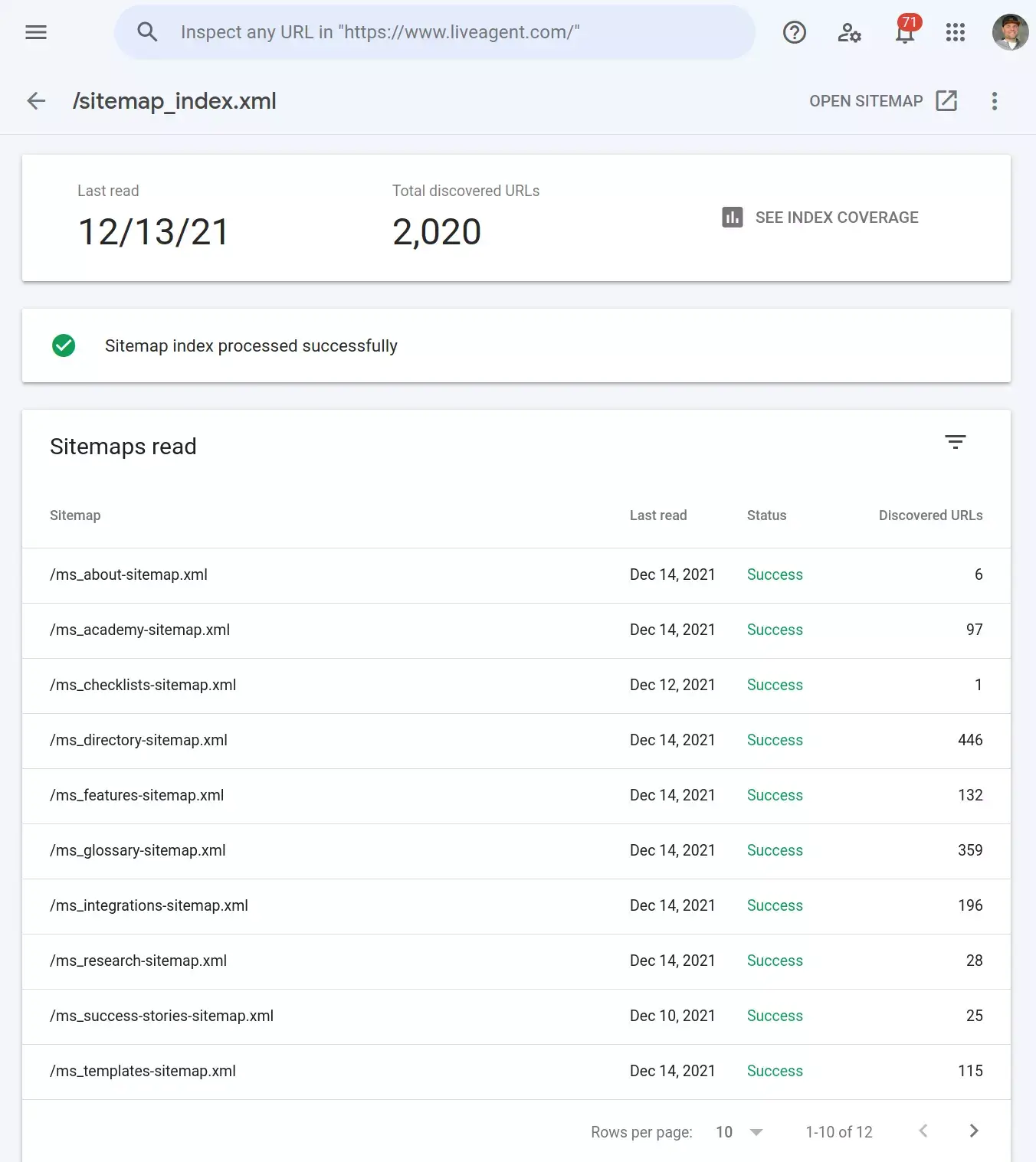The height and width of the screenshot is (1162, 1036).
Task: Open the help icon
Action: coord(795,32)
